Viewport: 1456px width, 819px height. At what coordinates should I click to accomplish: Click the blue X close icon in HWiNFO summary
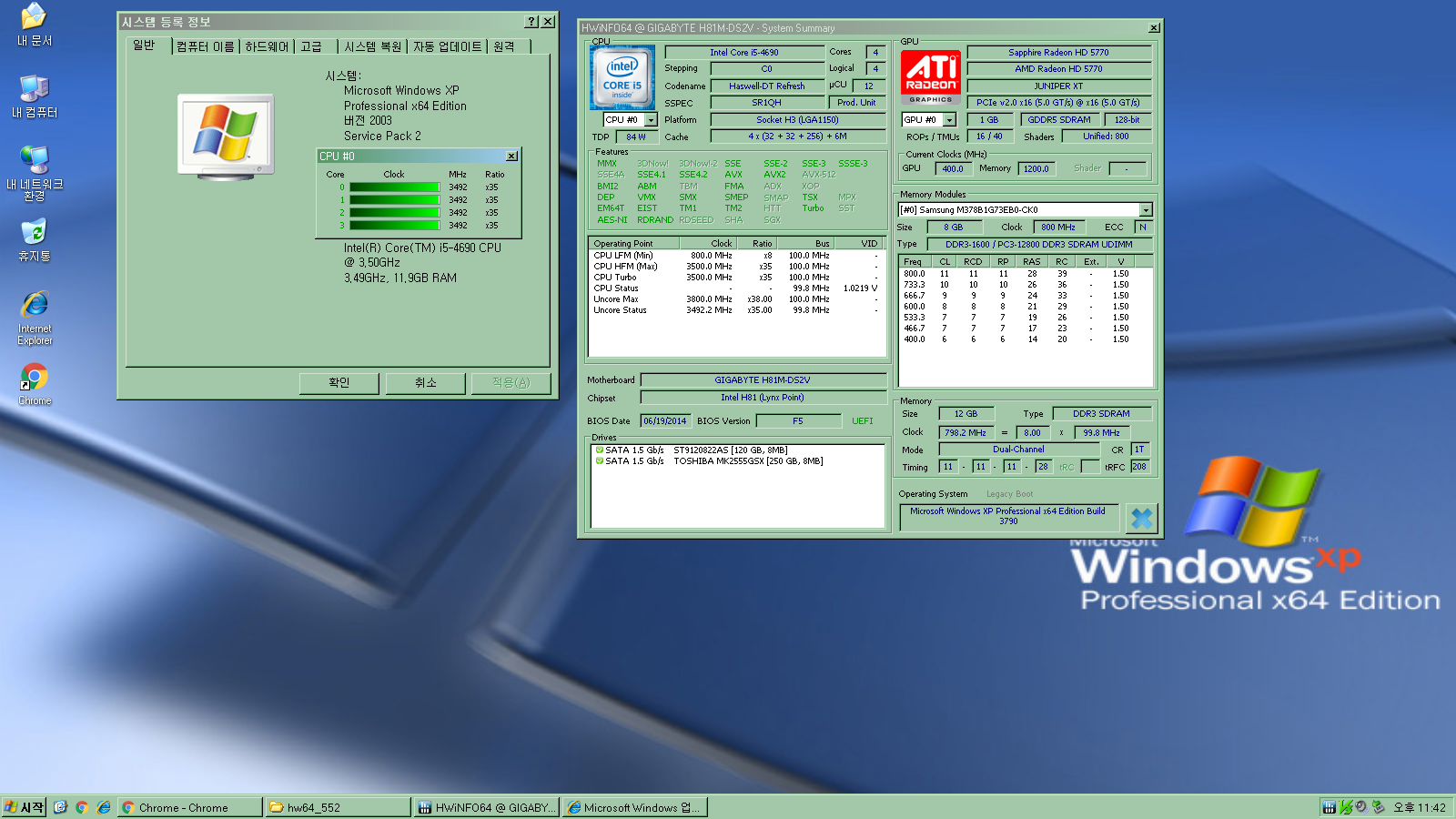point(1141,519)
